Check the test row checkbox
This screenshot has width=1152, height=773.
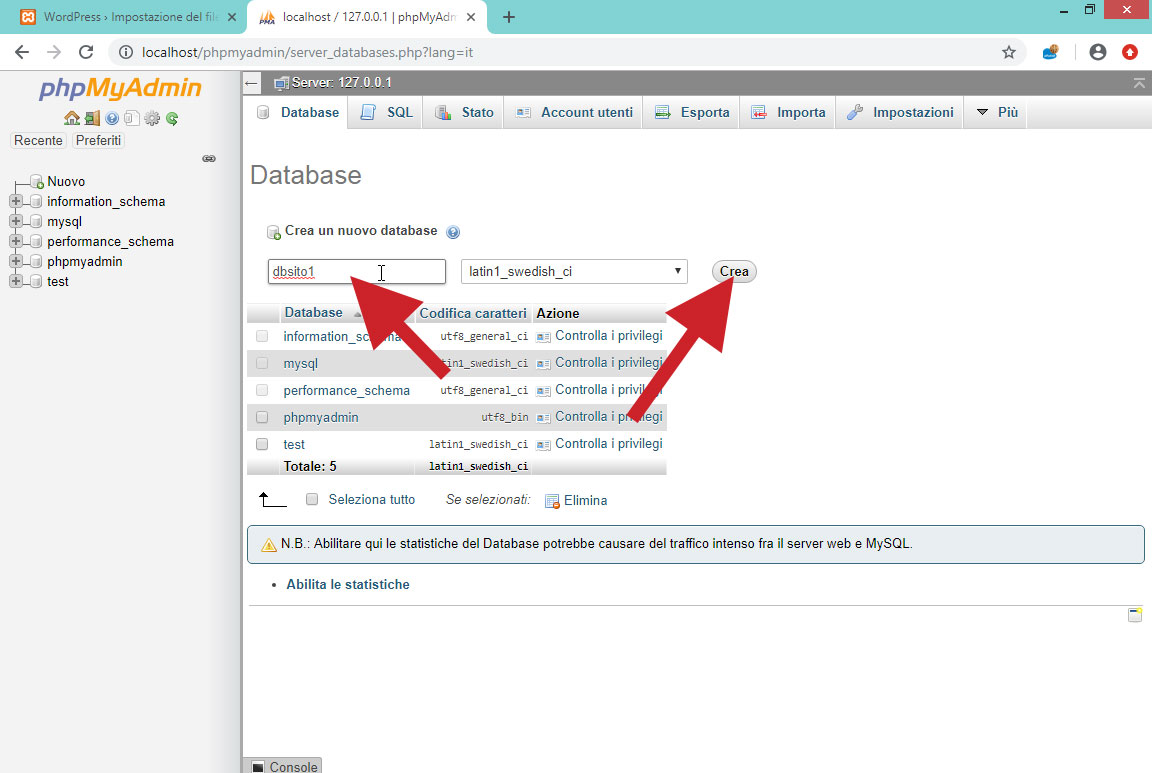click(262, 444)
